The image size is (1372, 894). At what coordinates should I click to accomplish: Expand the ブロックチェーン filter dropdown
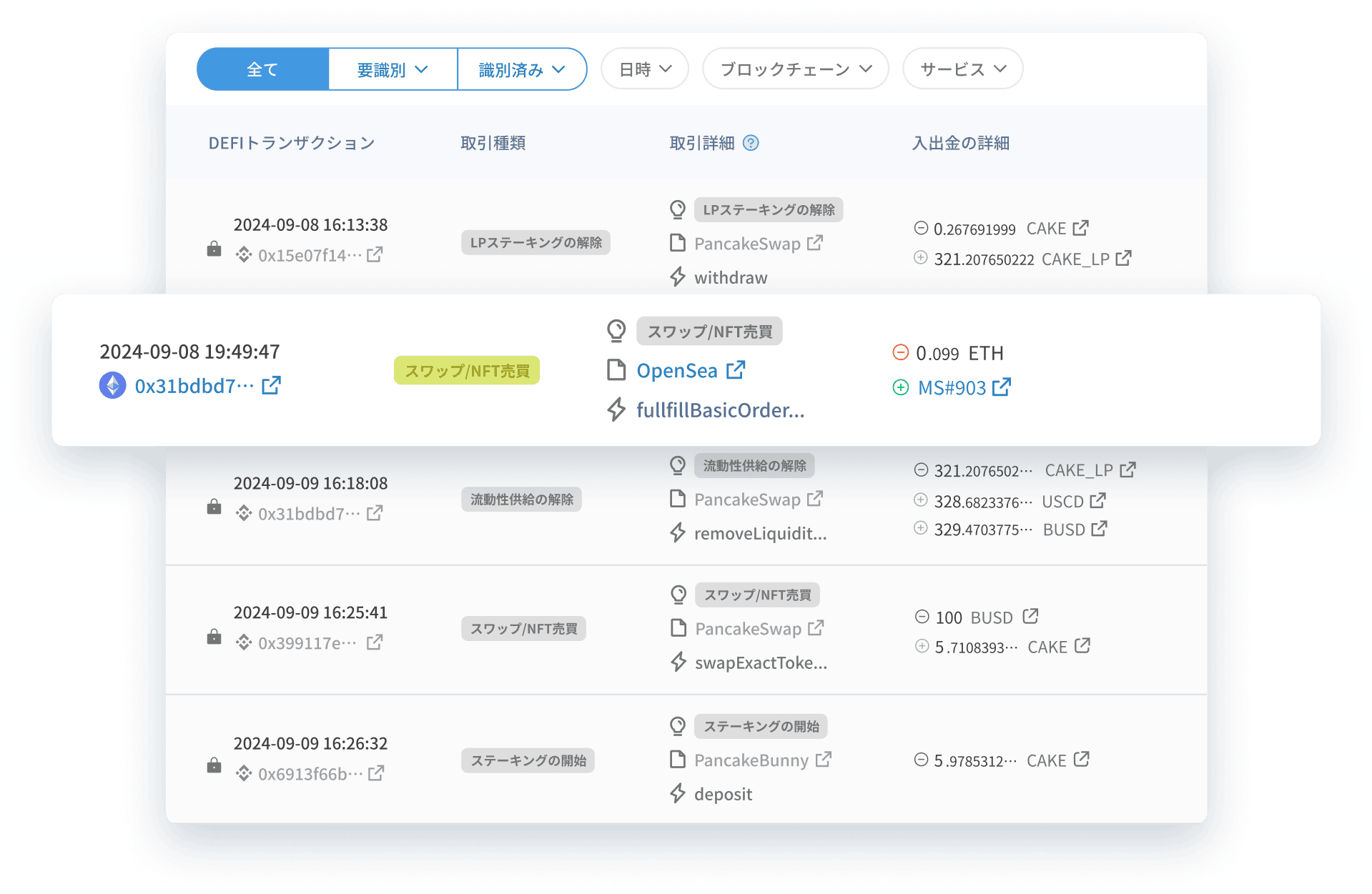click(x=796, y=69)
